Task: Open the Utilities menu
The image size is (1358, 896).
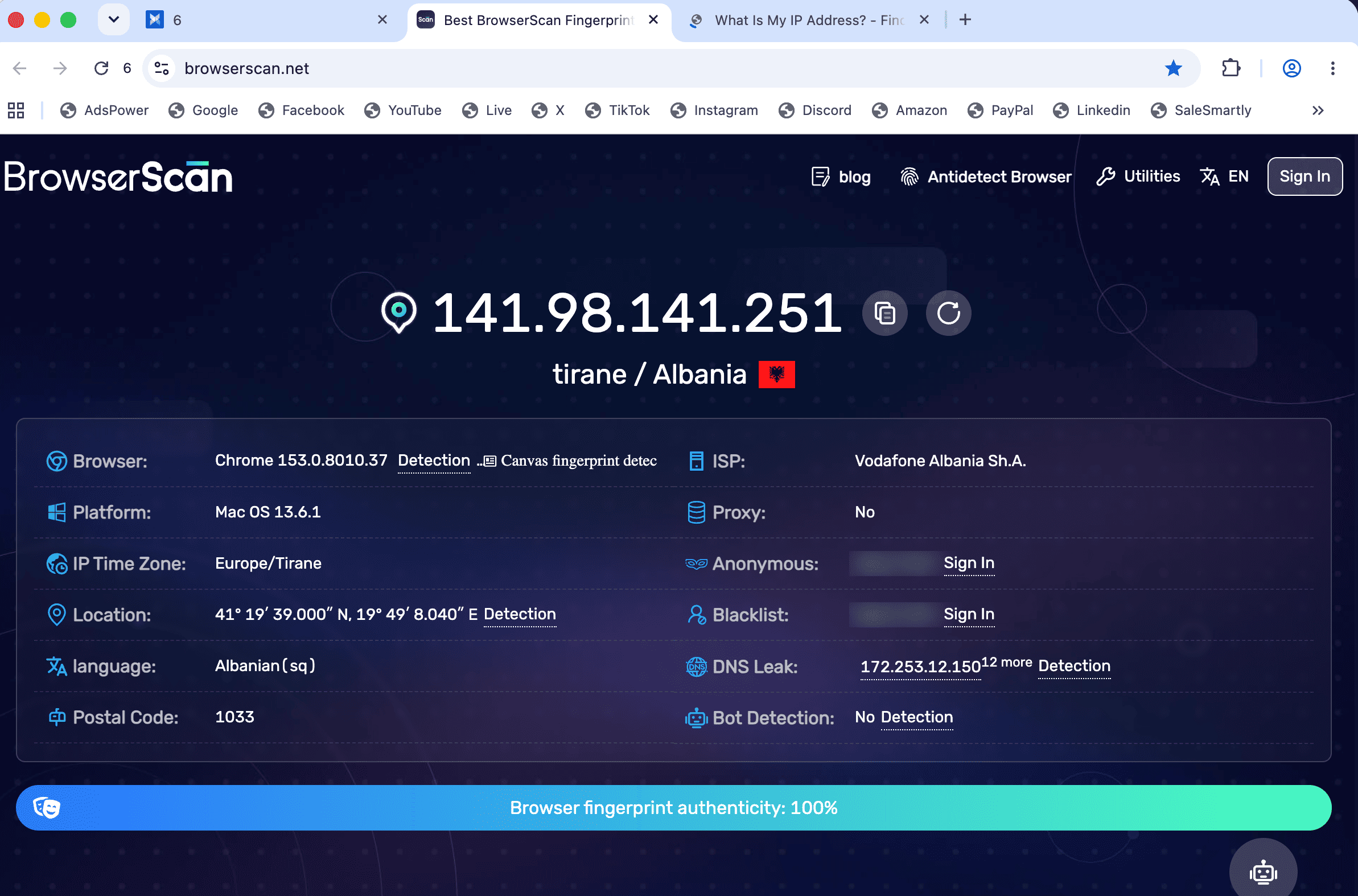Action: pyautogui.click(x=1138, y=176)
